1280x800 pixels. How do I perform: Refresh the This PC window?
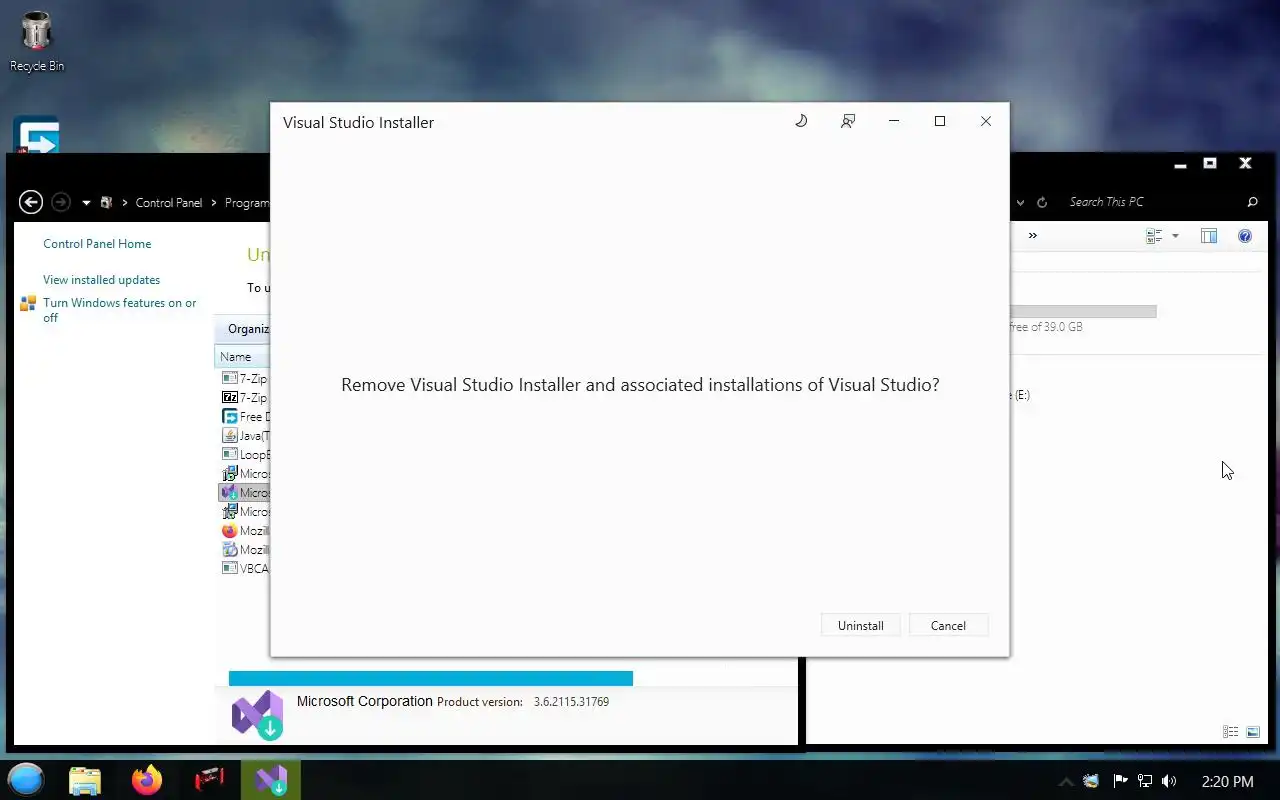[1042, 202]
